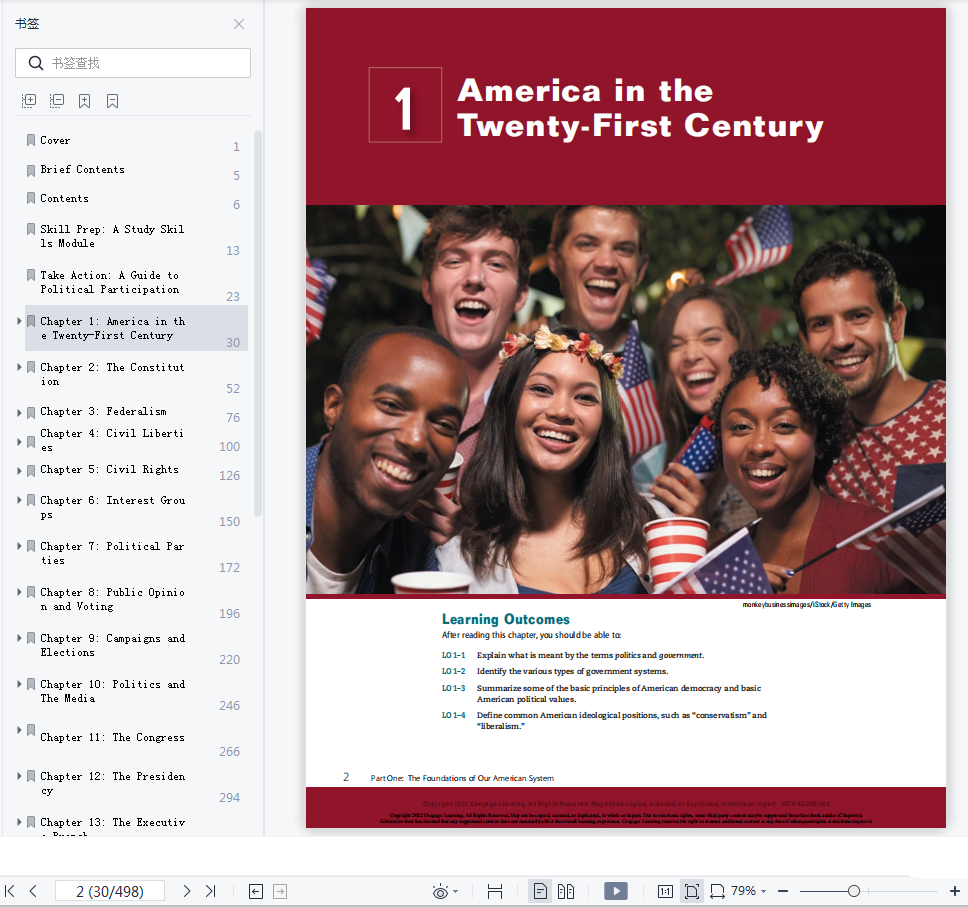Zoom in with the plus button
Viewport: 968px width, 908px height.
coord(954,891)
